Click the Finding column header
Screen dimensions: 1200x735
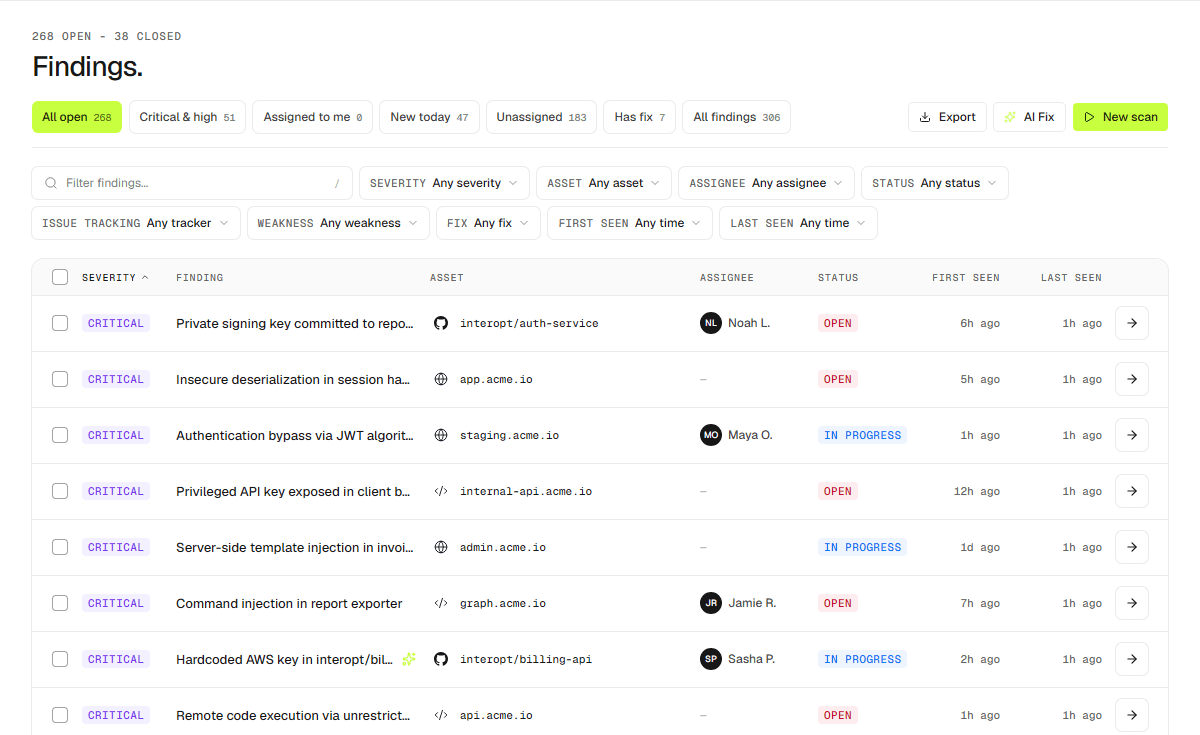200,277
